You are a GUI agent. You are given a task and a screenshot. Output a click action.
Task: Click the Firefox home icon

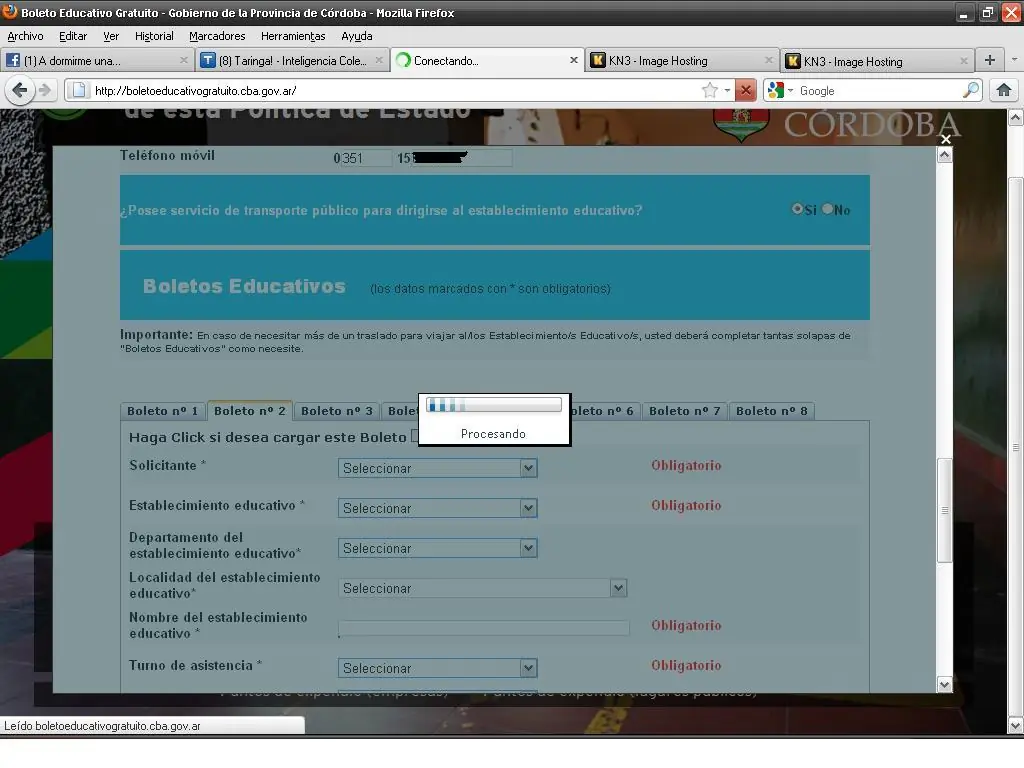tap(1004, 90)
